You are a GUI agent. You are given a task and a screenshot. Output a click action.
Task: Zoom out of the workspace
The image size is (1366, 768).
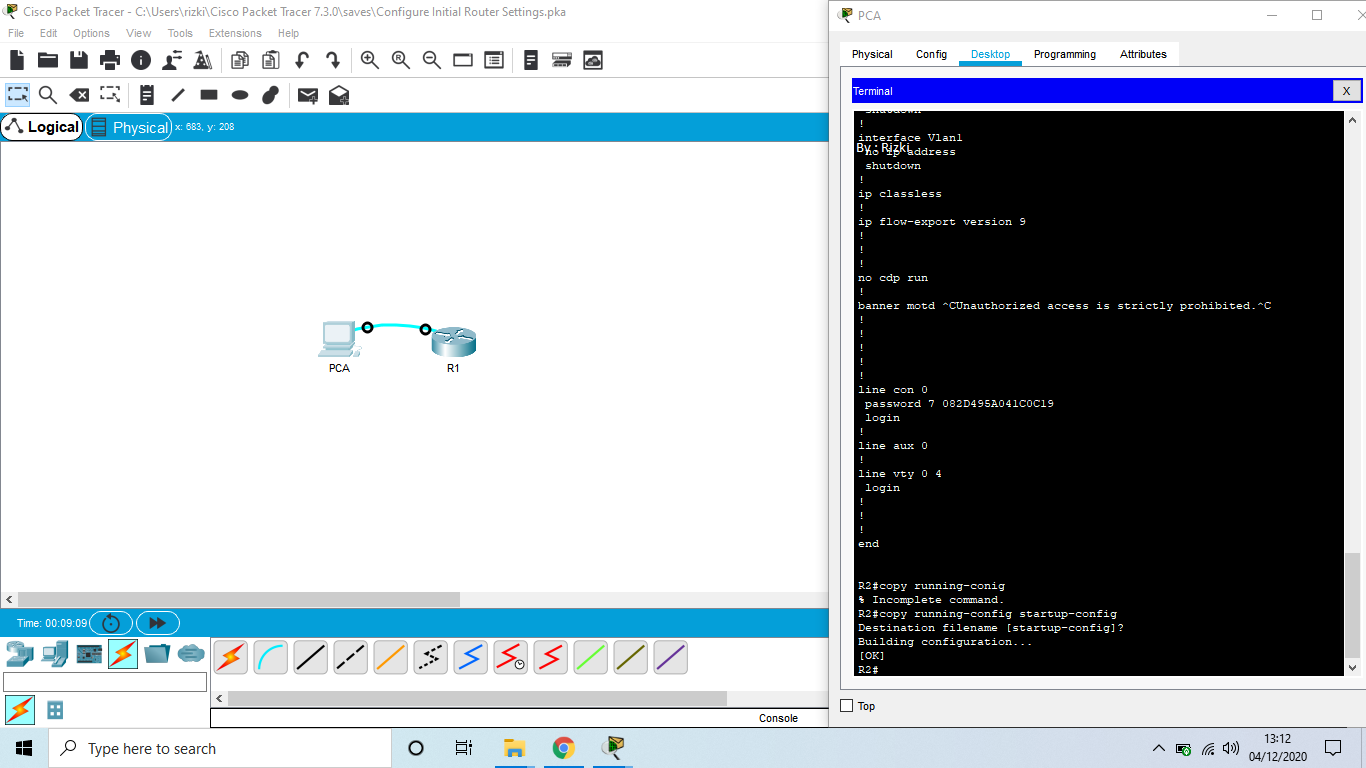click(x=432, y=60)
